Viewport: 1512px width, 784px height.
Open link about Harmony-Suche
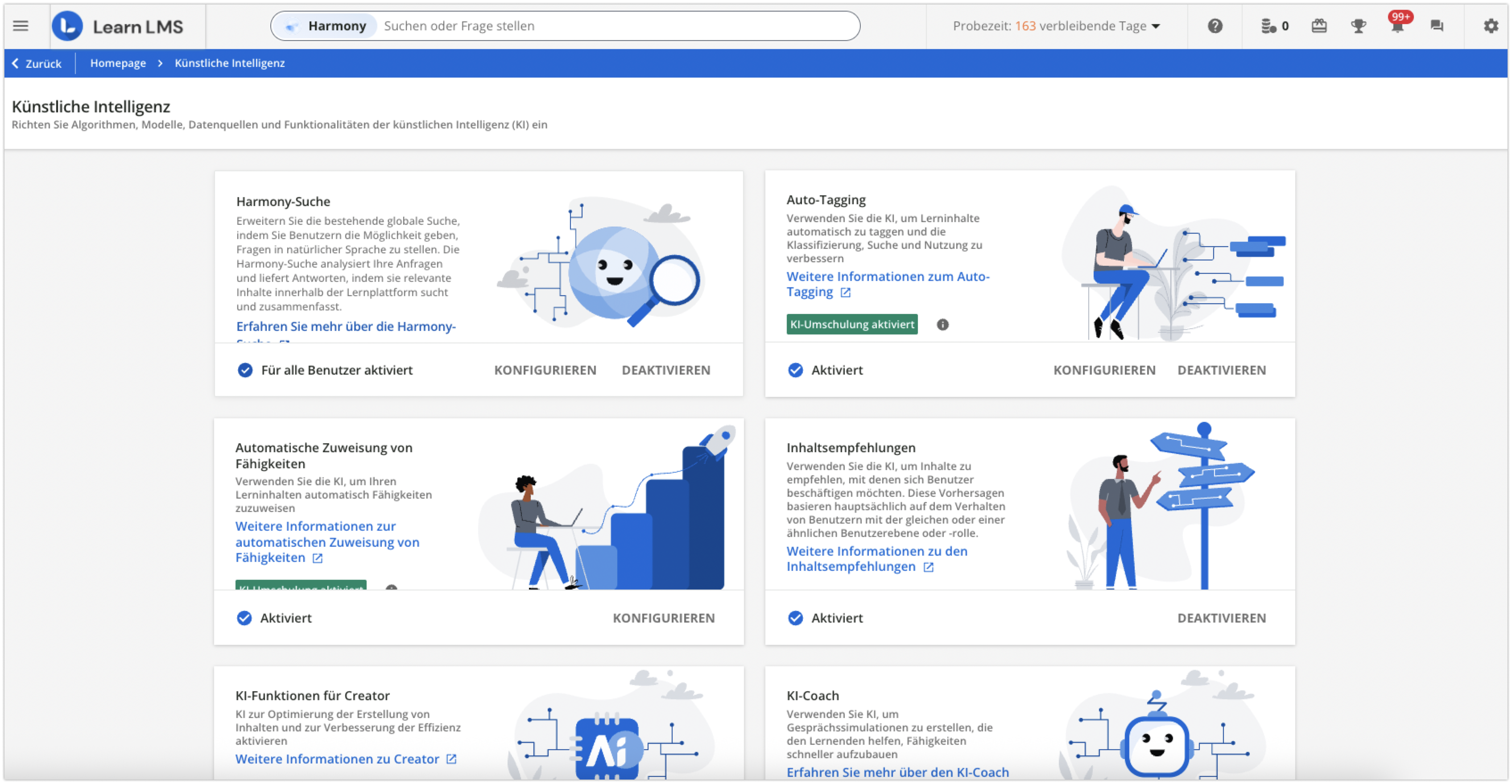pyautogui.click(x=346, y=327)
